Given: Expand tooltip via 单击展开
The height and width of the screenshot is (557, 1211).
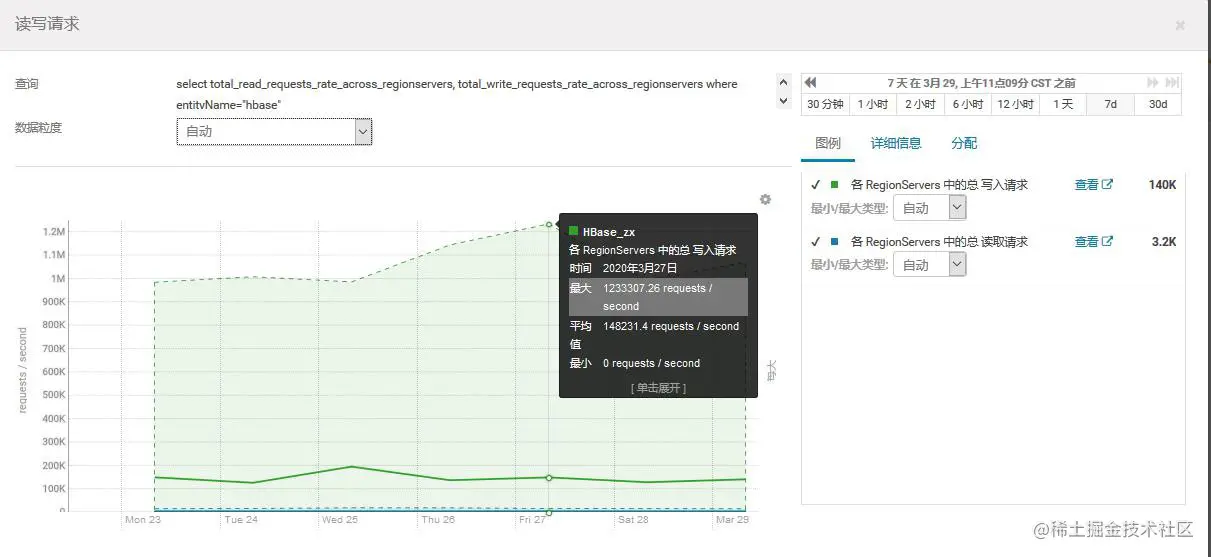Looking at the screenshot, I should click(x=658, y=388).
